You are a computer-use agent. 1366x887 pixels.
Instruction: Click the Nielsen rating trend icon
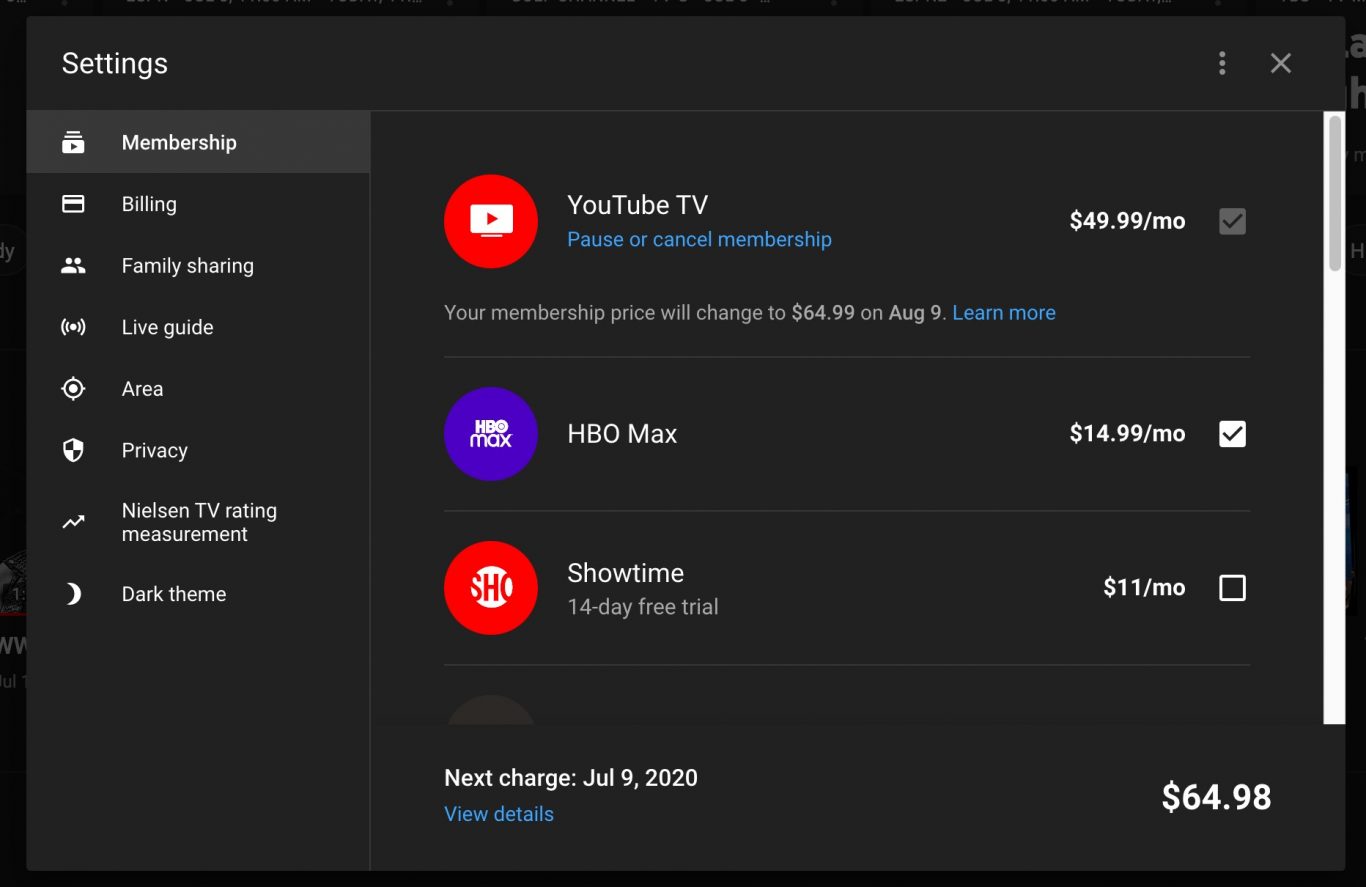coord(73,522)
